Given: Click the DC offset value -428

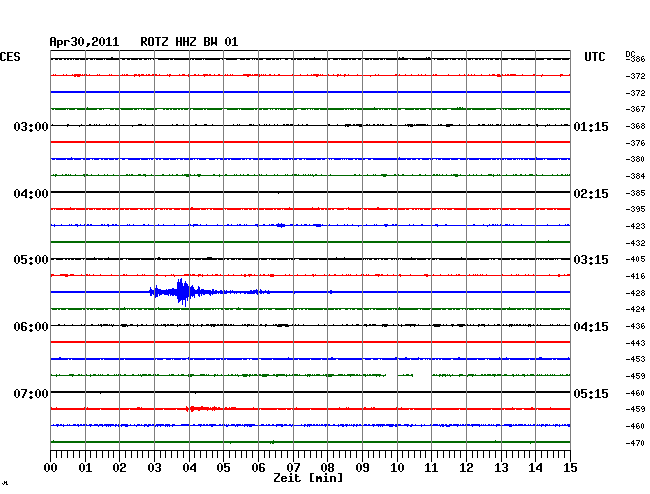Looking at the screenshot, I should click(635, 293).
